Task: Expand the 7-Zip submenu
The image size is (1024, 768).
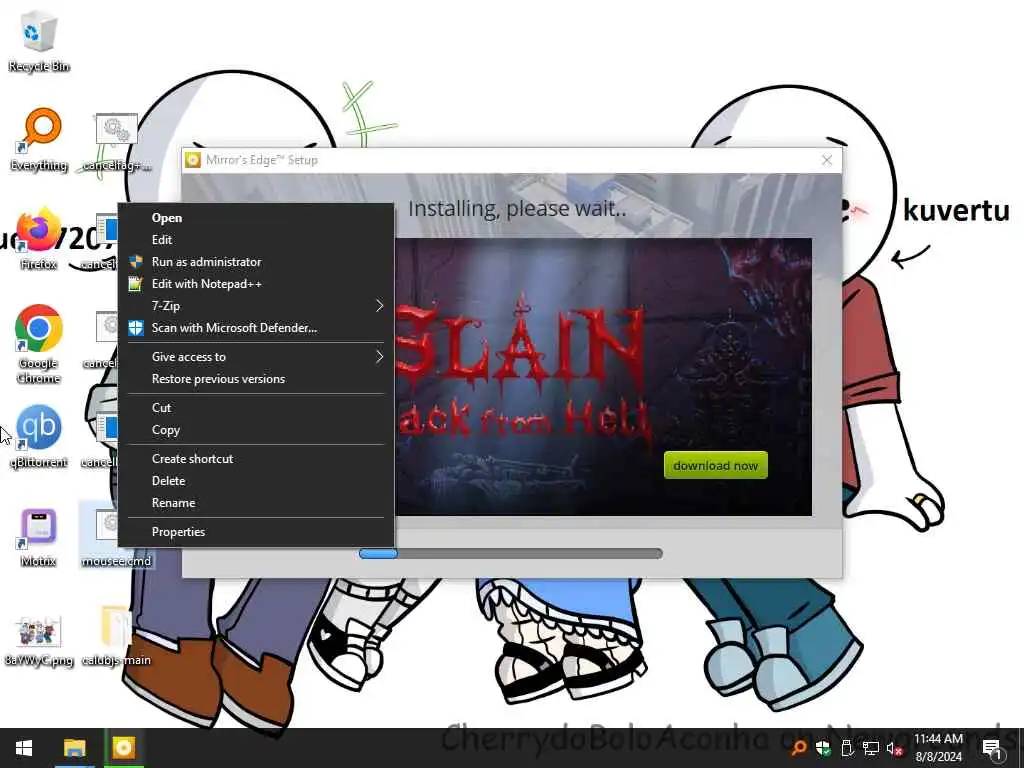Action: click(x=256, y=306)
